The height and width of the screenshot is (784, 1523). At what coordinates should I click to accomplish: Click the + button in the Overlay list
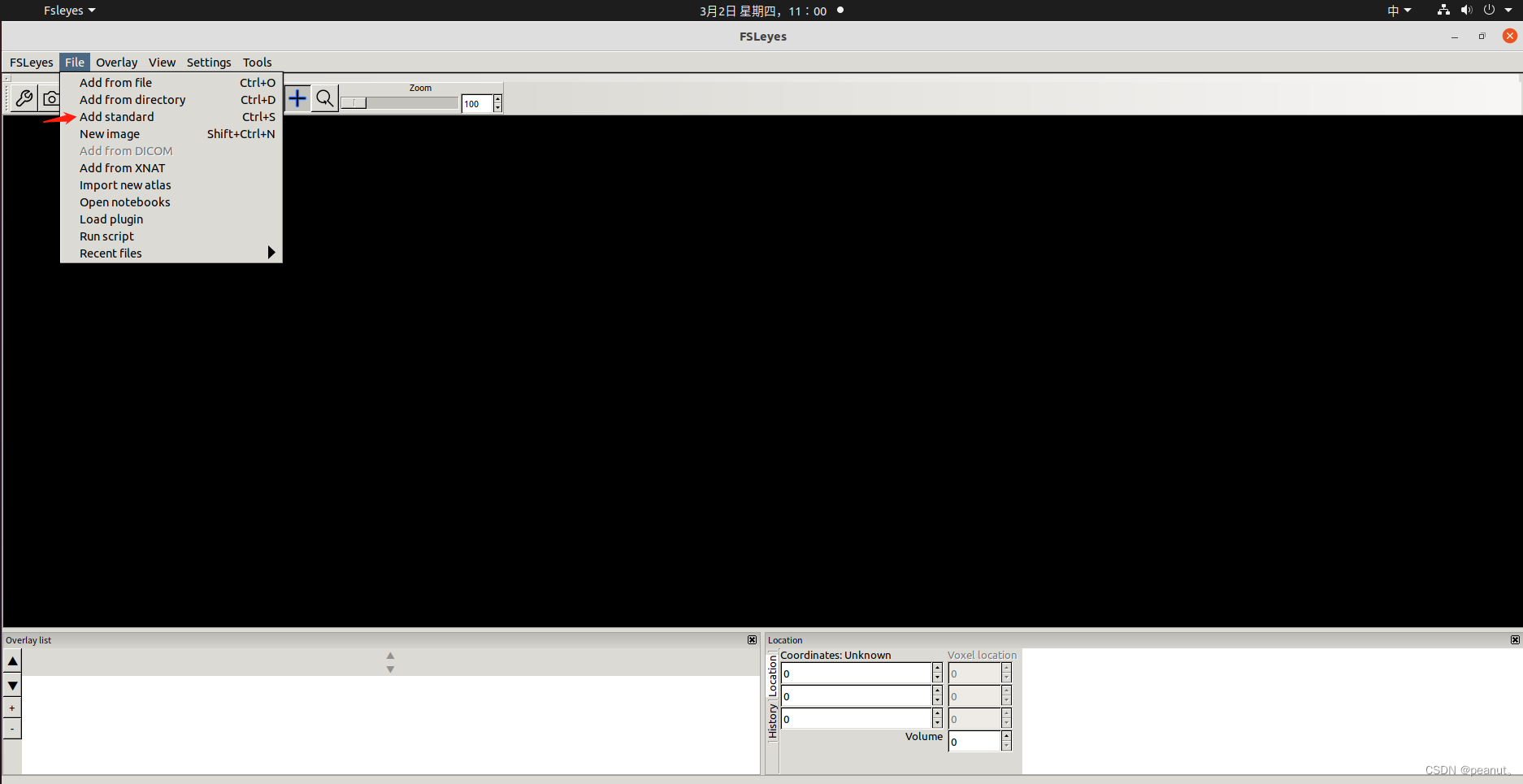12,708
